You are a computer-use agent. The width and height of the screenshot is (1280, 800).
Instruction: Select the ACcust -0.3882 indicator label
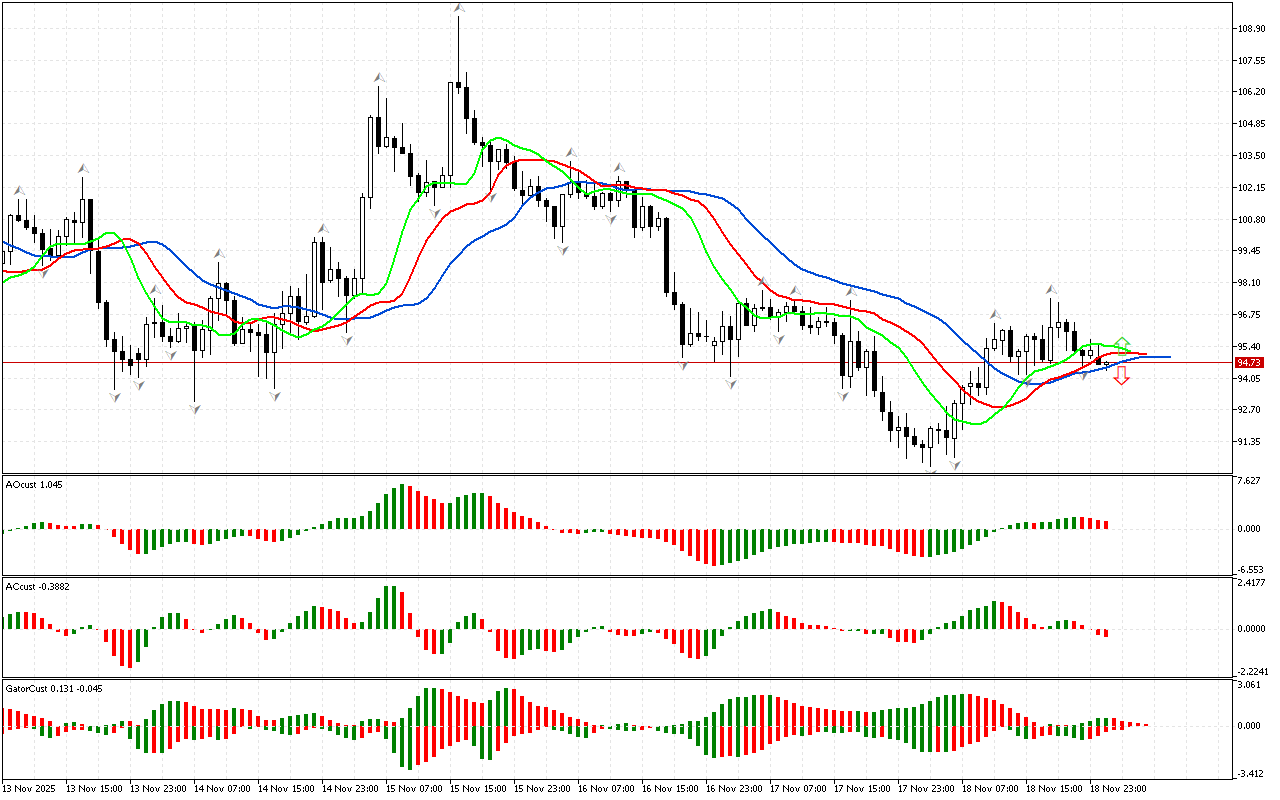point(37,586)
